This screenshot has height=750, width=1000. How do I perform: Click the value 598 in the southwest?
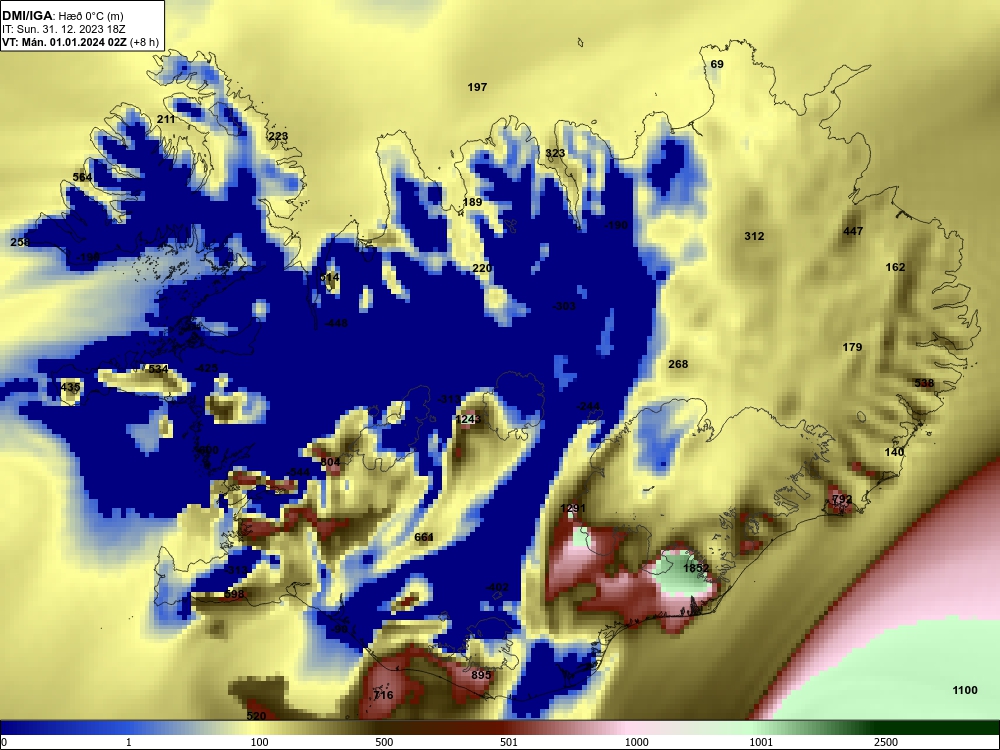(234, 594)
